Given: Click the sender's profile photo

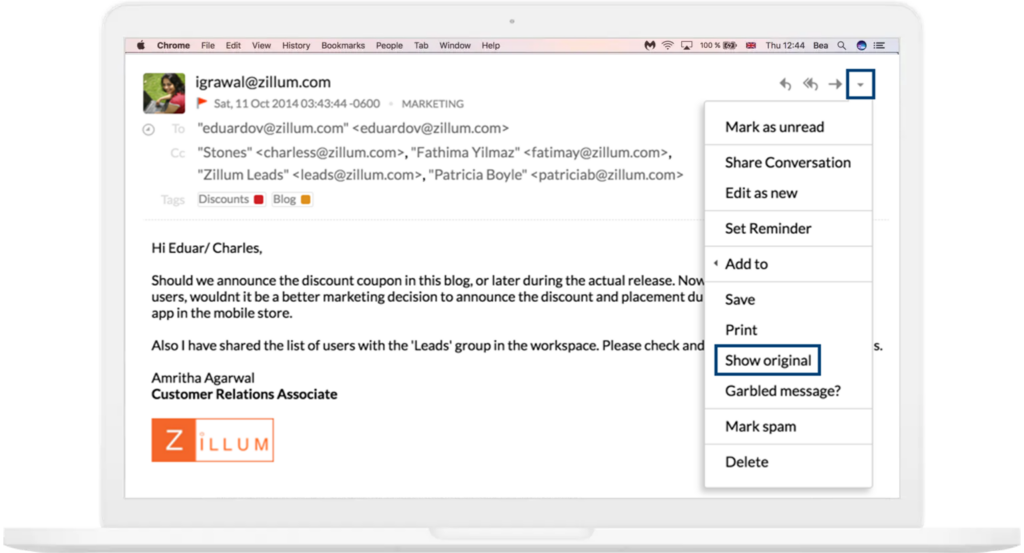Looking at the screenshot, I should (164, 93).
